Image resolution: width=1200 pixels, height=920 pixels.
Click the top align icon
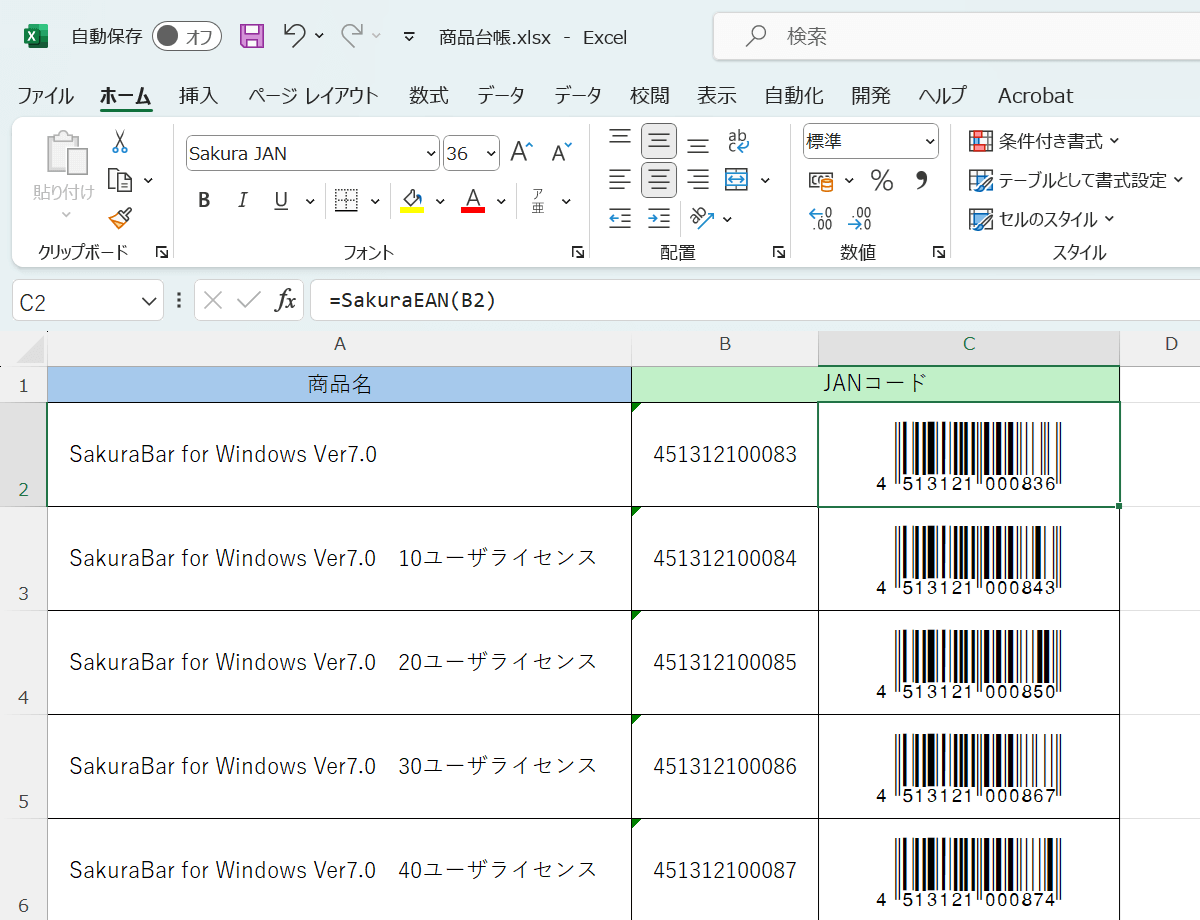[x=620, y=138]
